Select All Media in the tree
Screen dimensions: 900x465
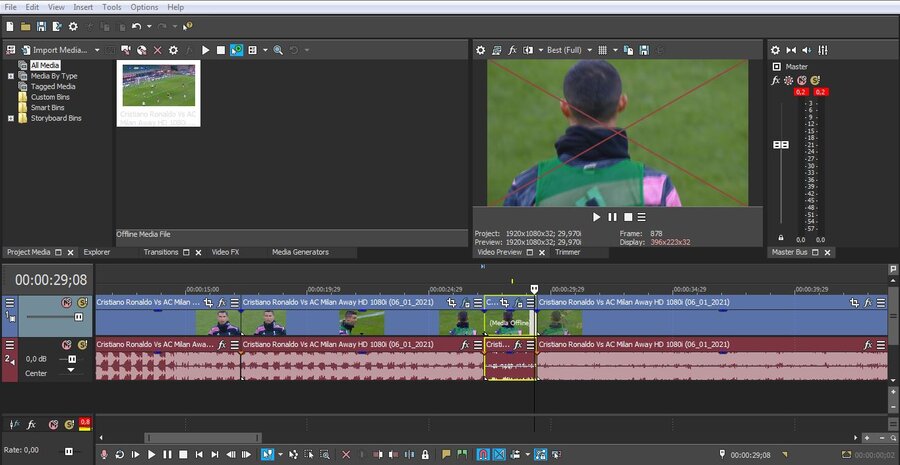pos(45,65)
